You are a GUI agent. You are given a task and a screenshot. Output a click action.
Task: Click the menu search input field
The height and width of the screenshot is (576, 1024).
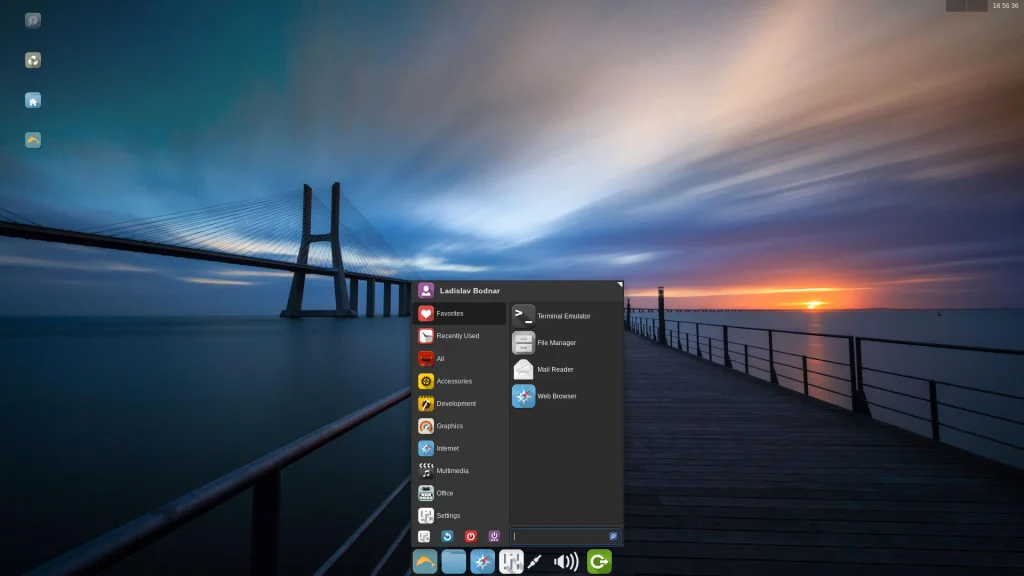(560, 537)
